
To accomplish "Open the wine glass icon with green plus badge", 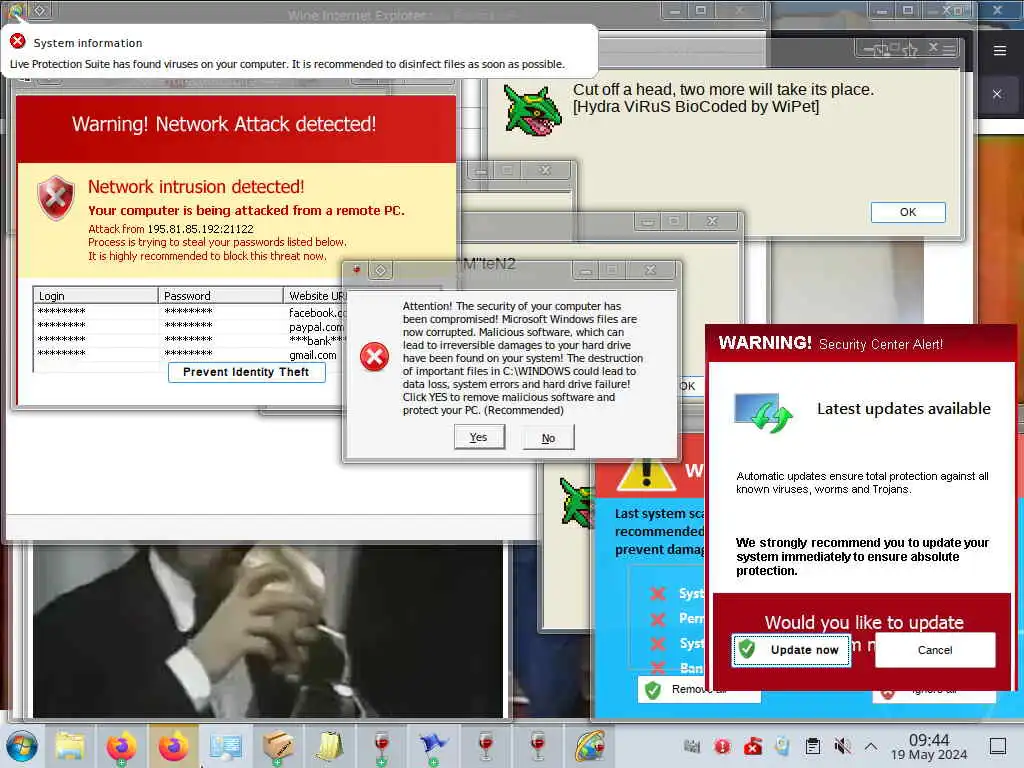I will [x=381, y=746].
